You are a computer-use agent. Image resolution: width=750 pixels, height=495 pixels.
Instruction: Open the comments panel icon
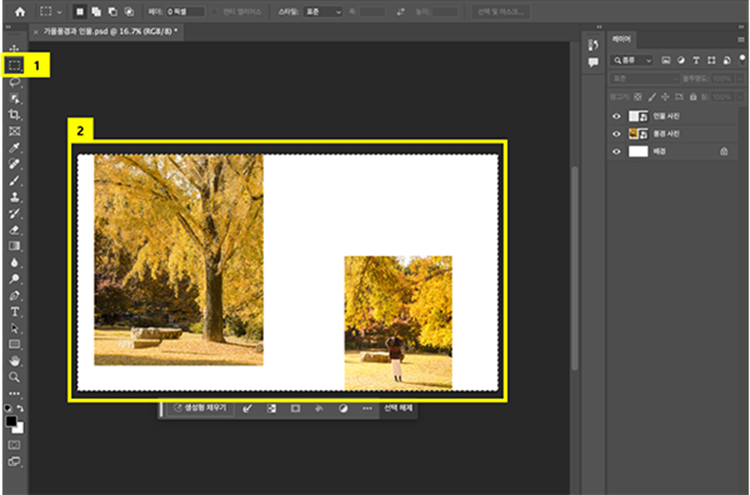point(593,62)
